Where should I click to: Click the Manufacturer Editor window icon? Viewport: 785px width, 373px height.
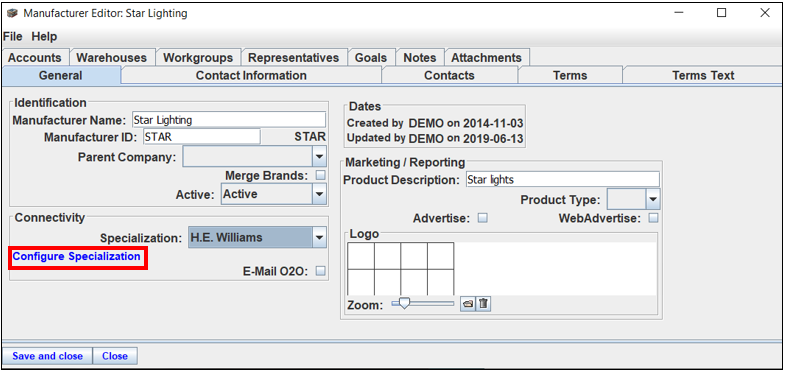point(12,13)
